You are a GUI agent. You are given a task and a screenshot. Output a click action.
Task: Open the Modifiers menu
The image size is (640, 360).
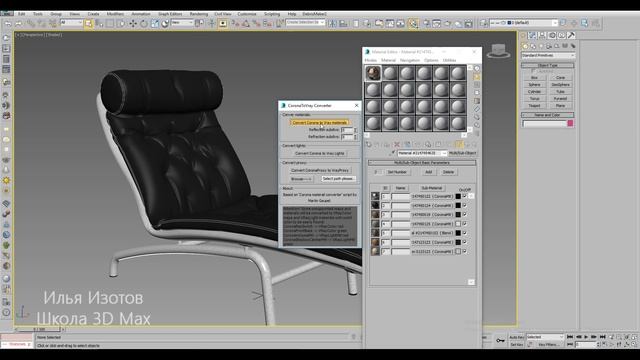coord(116,14)
